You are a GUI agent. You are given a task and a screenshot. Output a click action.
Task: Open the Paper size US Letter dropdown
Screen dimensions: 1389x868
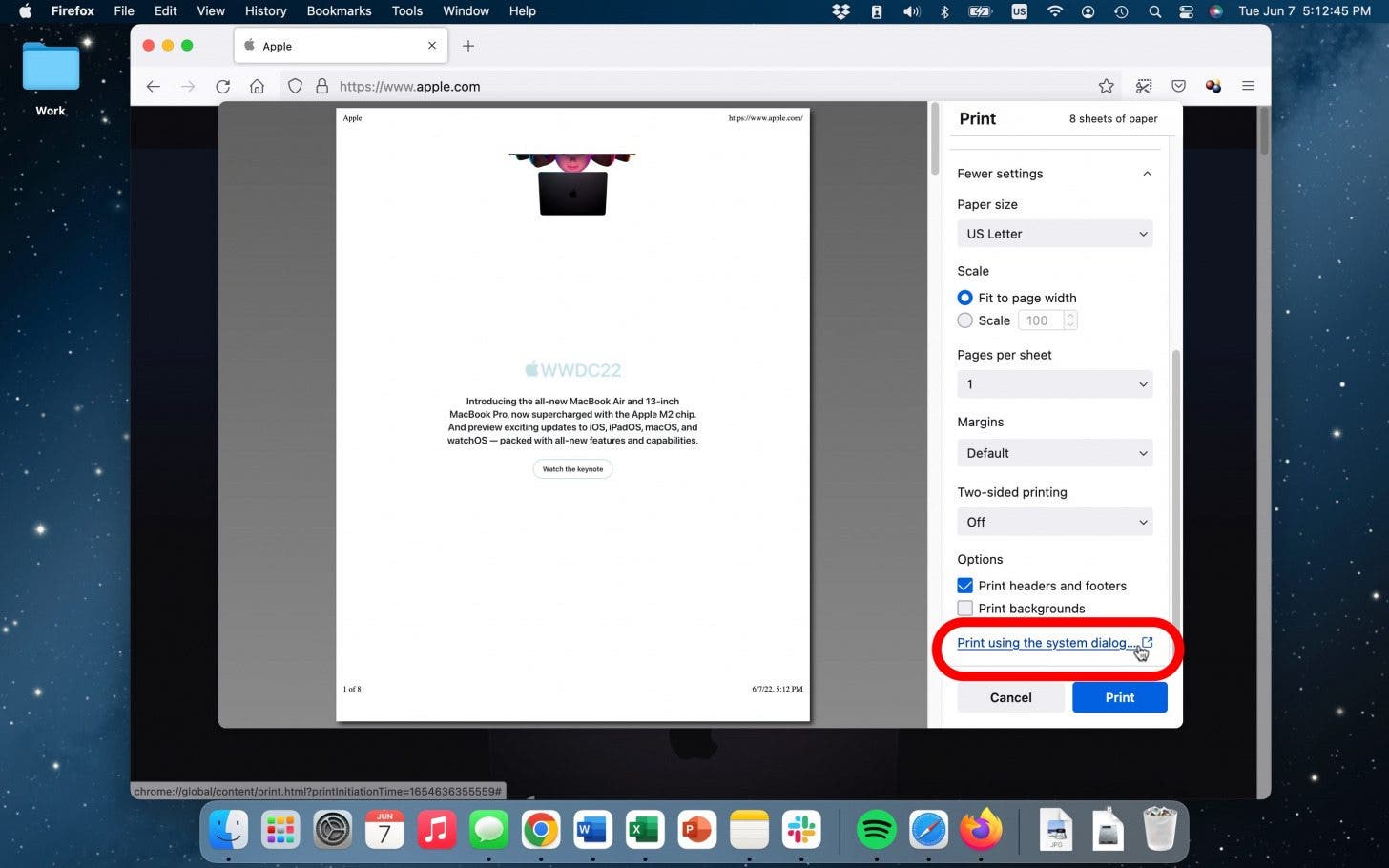click(x=1054, y=234)
